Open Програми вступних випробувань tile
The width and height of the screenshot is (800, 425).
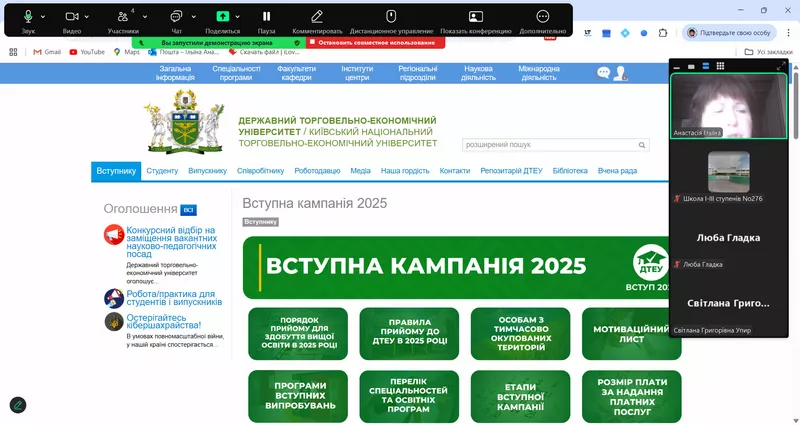tap(298, 396)
